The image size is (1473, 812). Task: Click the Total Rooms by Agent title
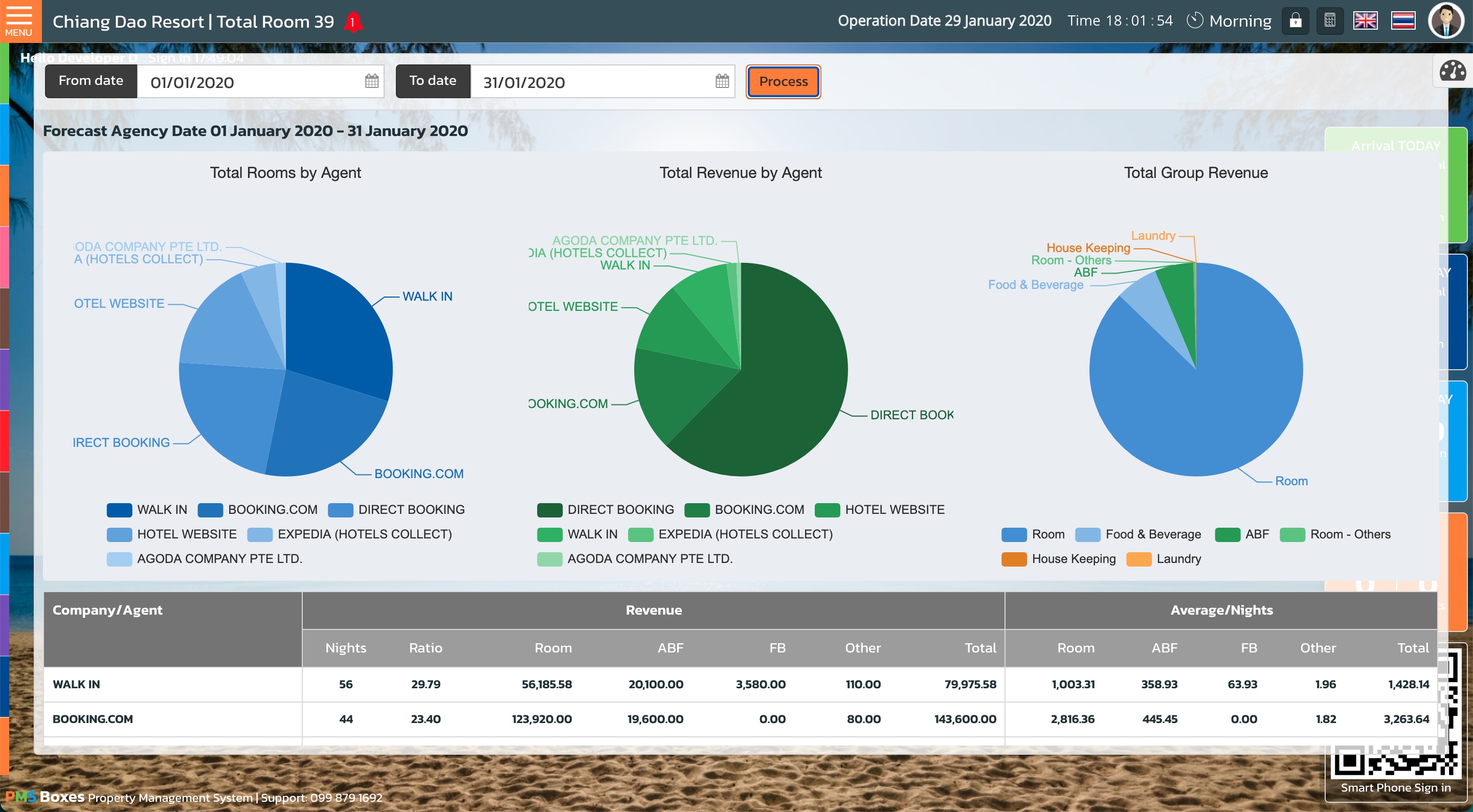pos(285,173)
